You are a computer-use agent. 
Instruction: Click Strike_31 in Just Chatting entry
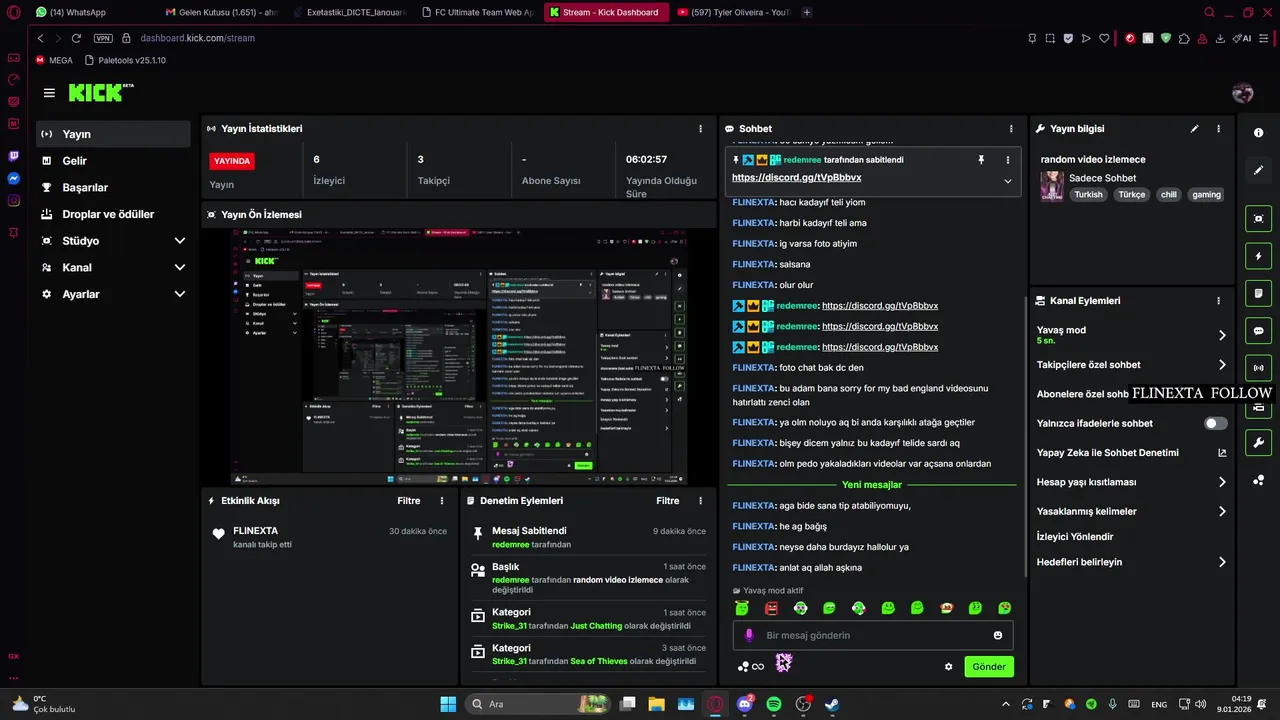[509, 626]
